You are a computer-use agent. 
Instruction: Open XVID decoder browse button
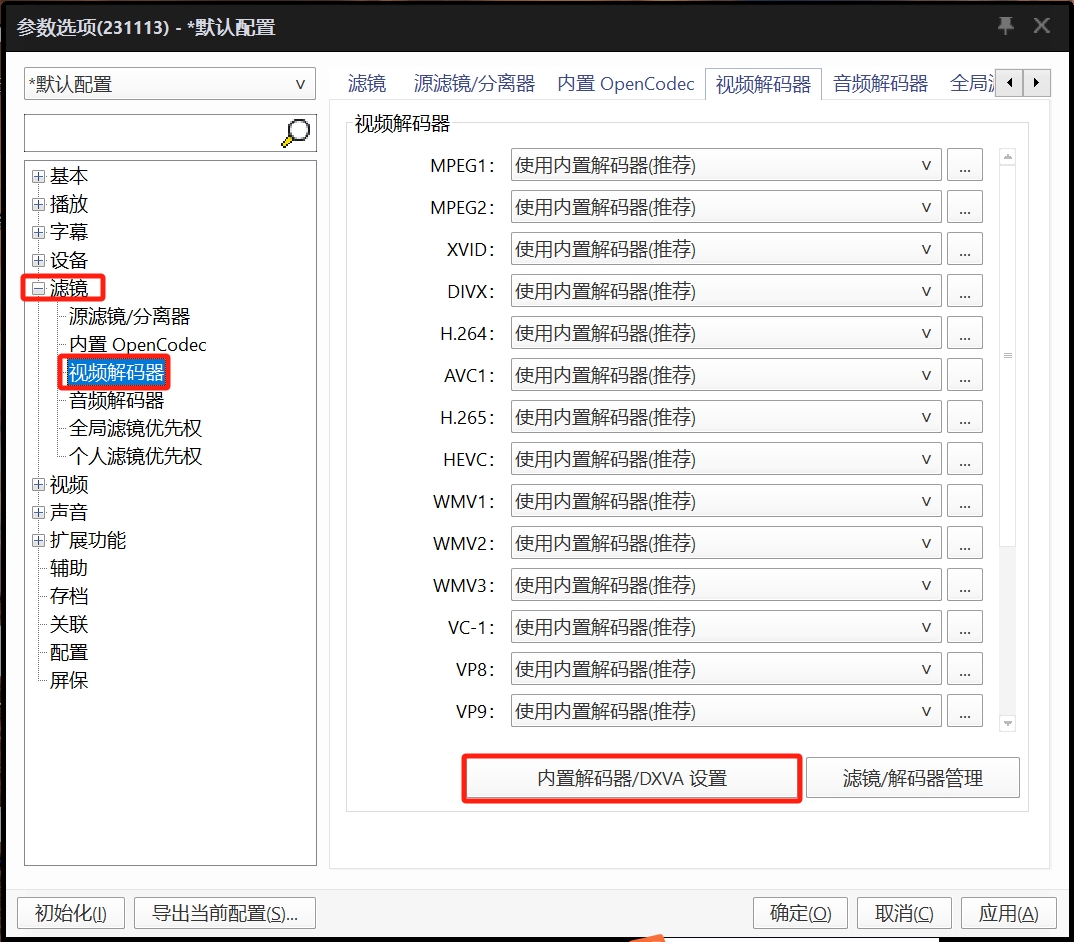click(964, 249)
